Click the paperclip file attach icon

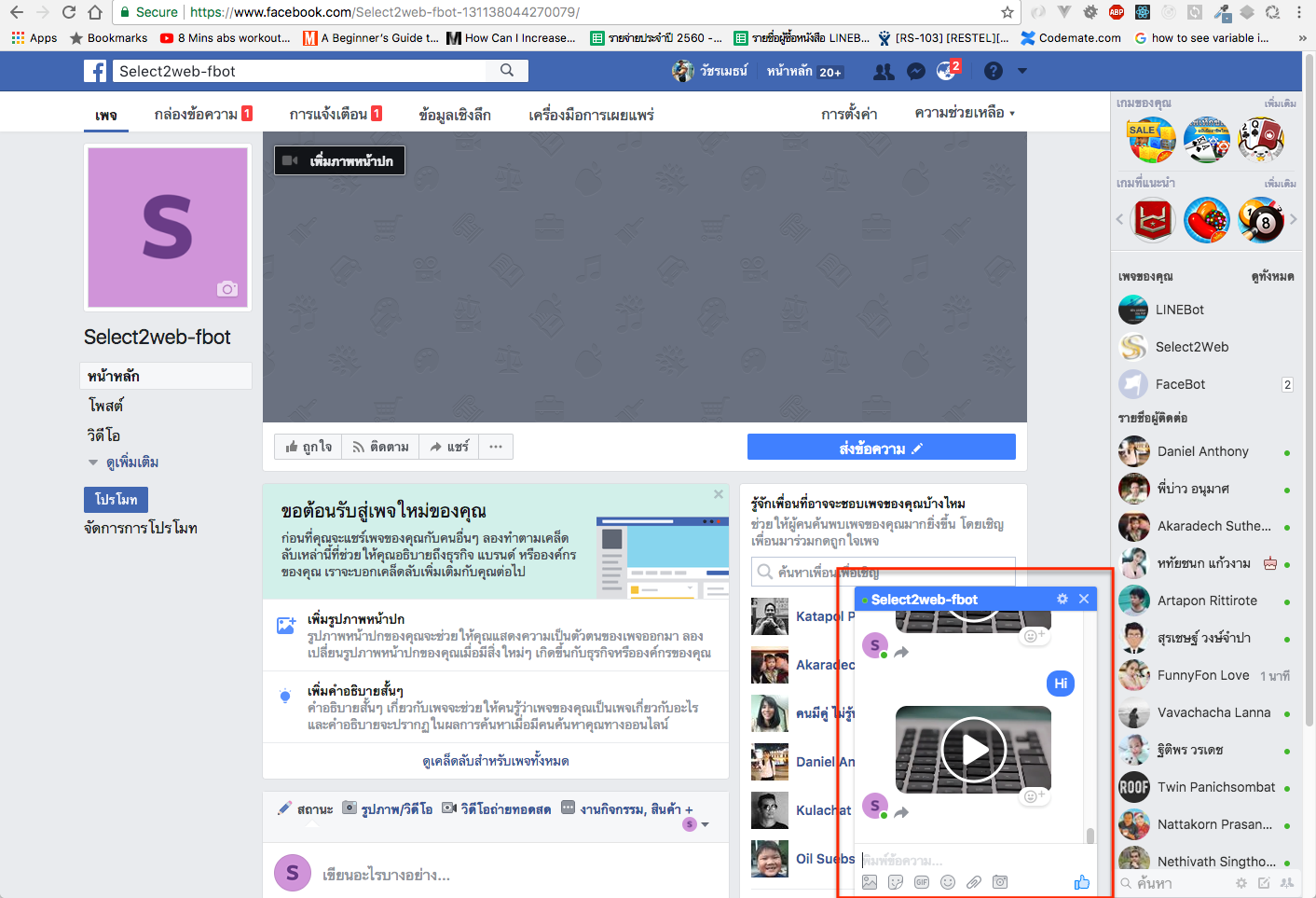(974, 882)
